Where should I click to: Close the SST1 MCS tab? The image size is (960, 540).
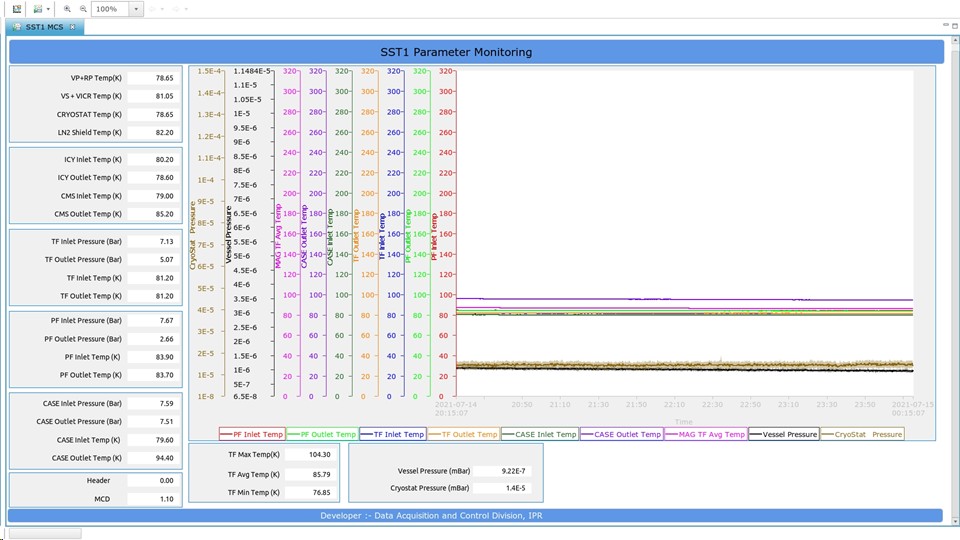73,27
